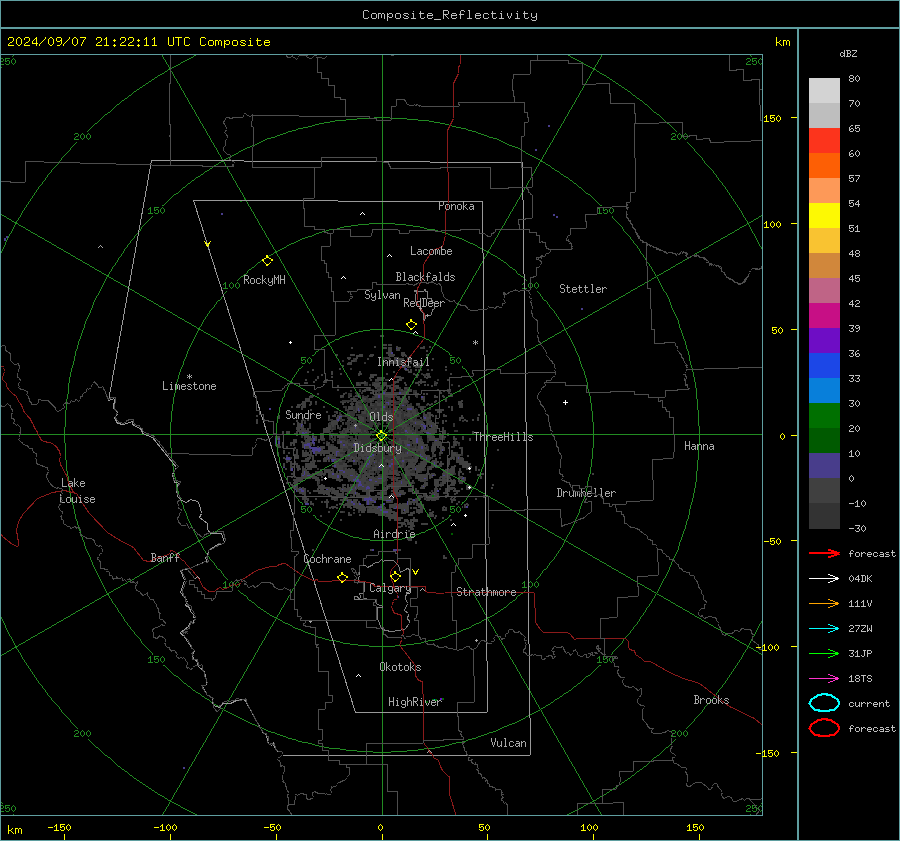Screen dimensions: 900x841
Task: Click the bright yellow swatch in dBZ scale
Action: pos(824,216)
